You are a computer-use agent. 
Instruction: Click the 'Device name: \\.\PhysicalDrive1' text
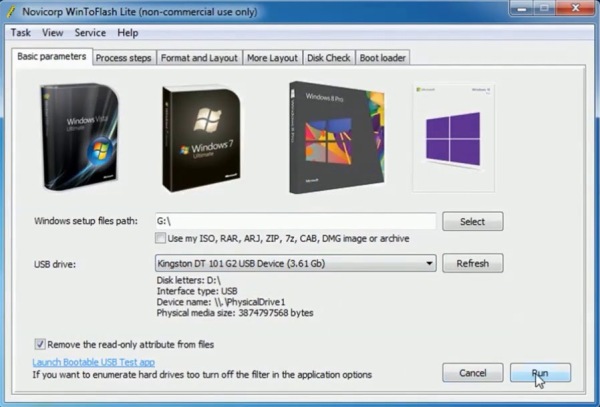coord(221,302)
